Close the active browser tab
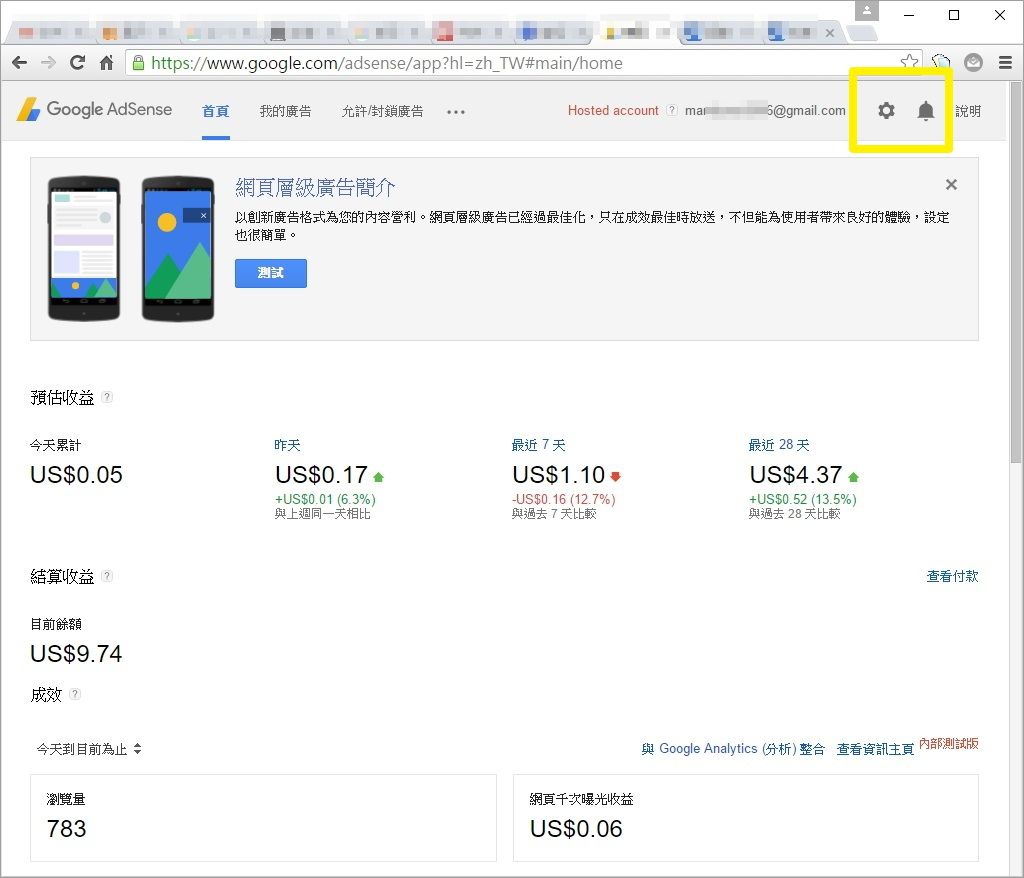Screen dimensions: 1024x878 (829, 33)
